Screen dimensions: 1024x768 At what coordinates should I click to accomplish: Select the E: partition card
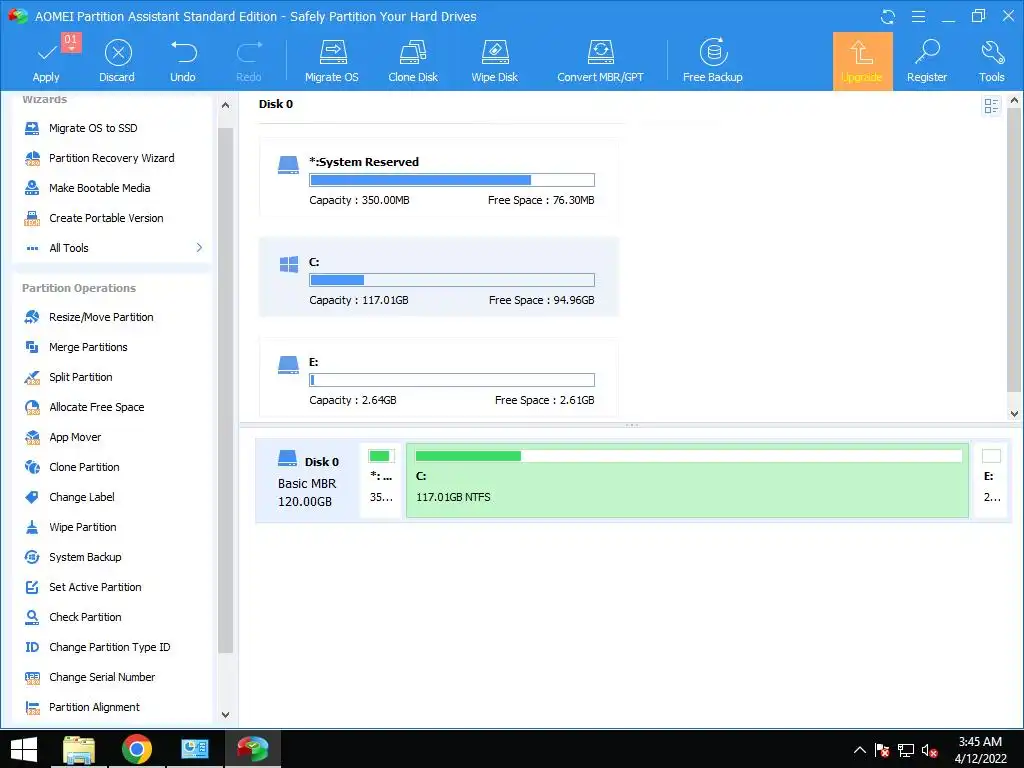click(439, 377)
